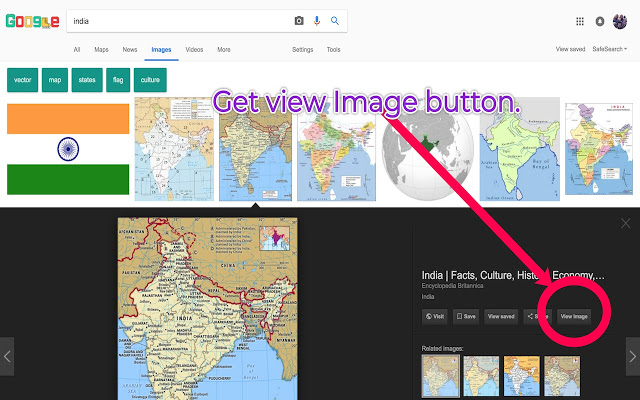Click the View image button
The height and width of the screenshot is (400, 640).
(x=574, y=316)
